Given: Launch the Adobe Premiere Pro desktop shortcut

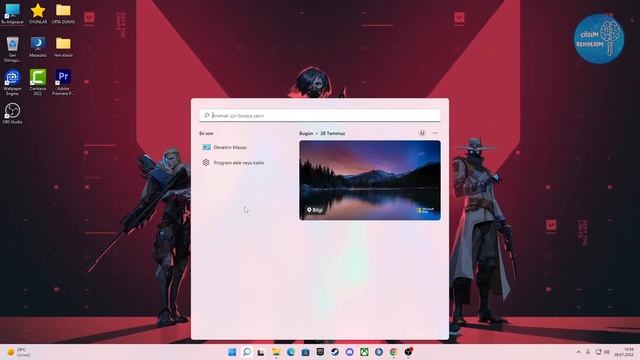Looking at the screenshot, I should (x=63, y=82).
